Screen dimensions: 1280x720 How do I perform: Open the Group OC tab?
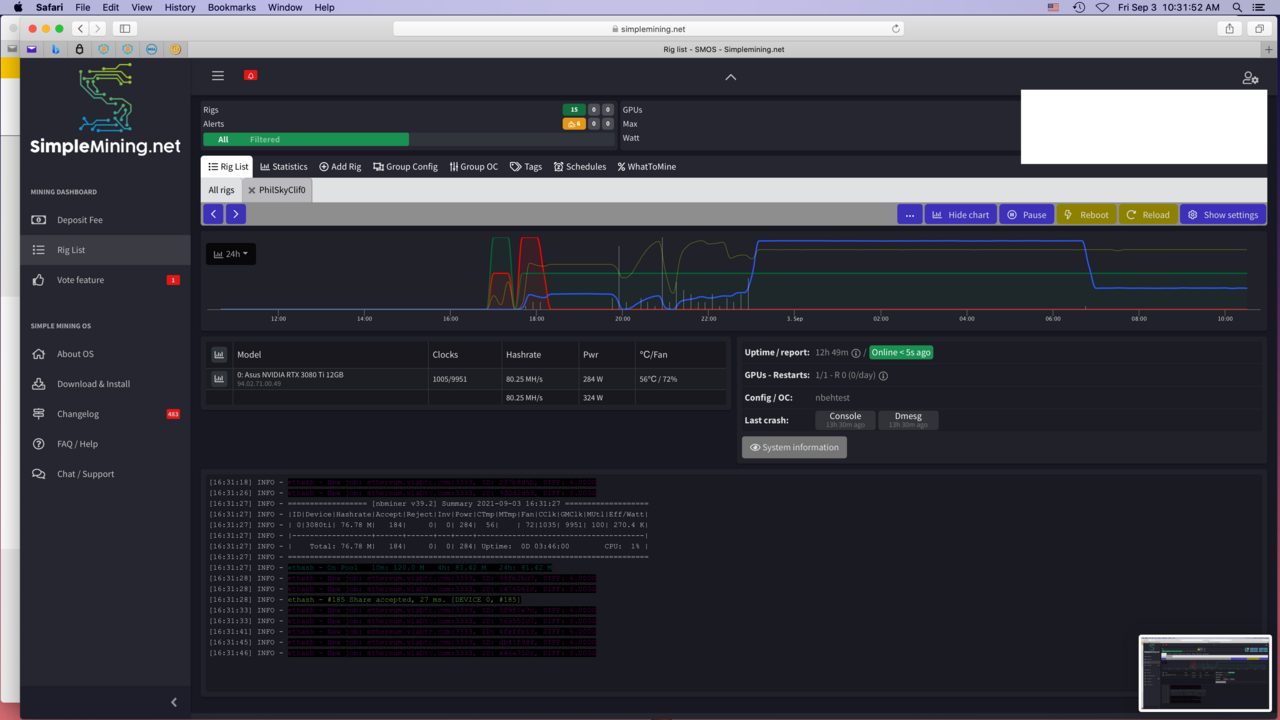pyautogui.click(x=474, y=167)
